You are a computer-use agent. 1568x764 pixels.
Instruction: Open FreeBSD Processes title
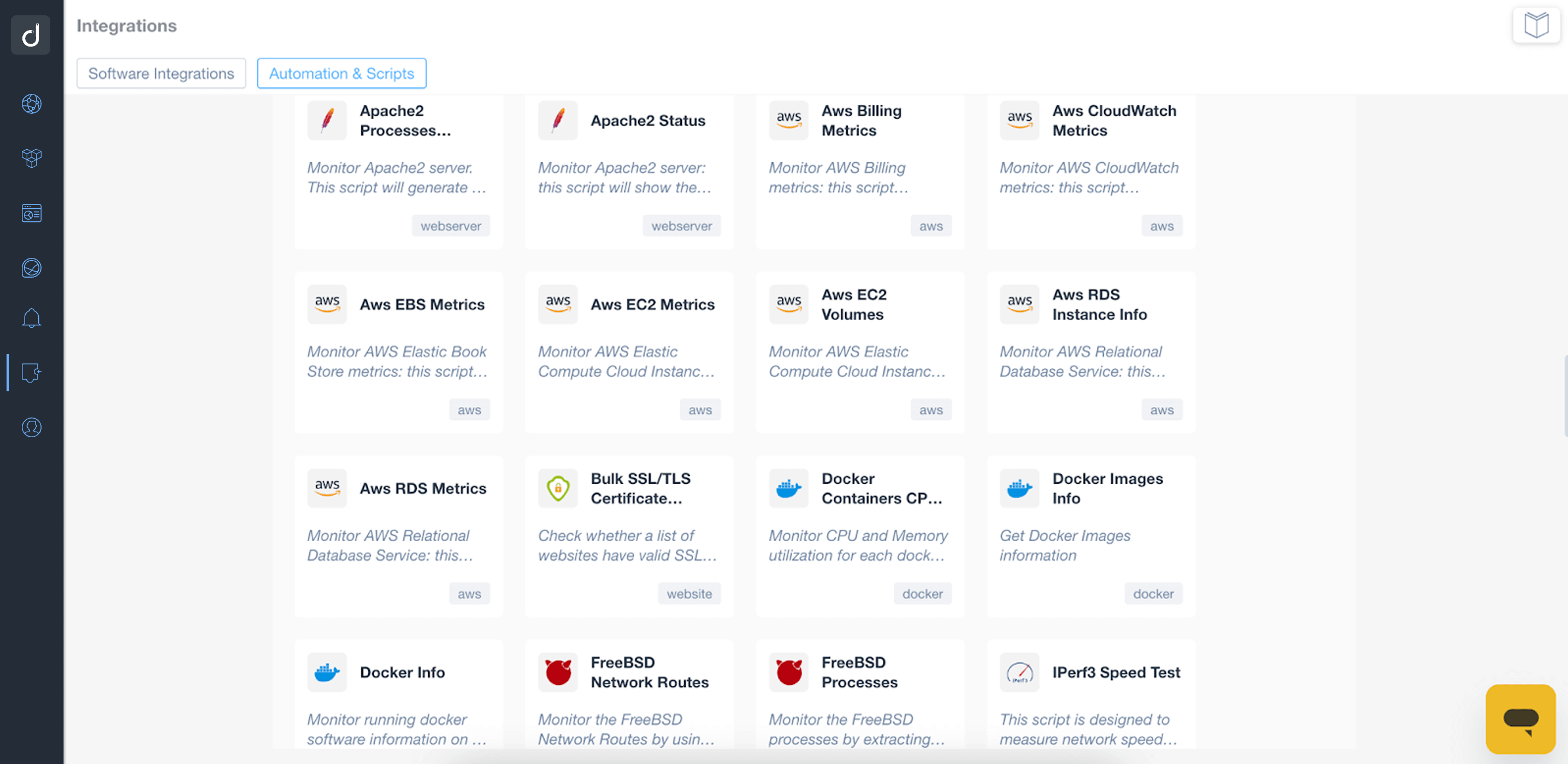(x=859, y=672)
